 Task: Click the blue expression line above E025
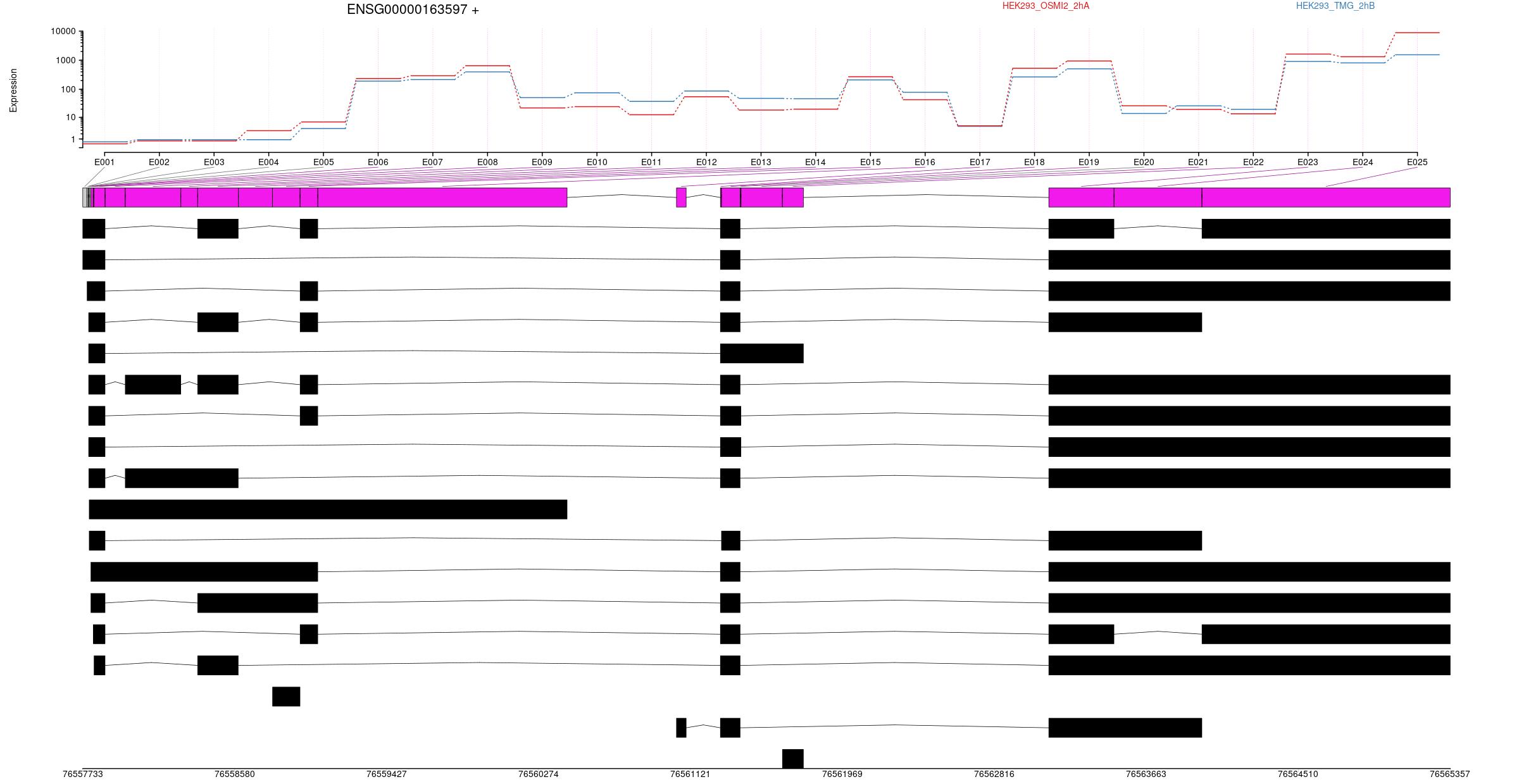[x=1417, y=54]
